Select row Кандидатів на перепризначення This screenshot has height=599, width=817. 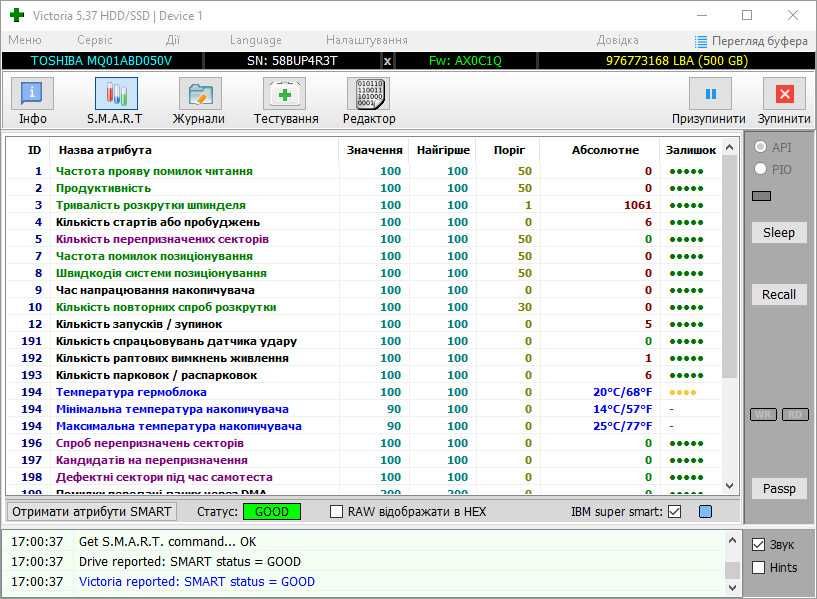coord(364,460)
